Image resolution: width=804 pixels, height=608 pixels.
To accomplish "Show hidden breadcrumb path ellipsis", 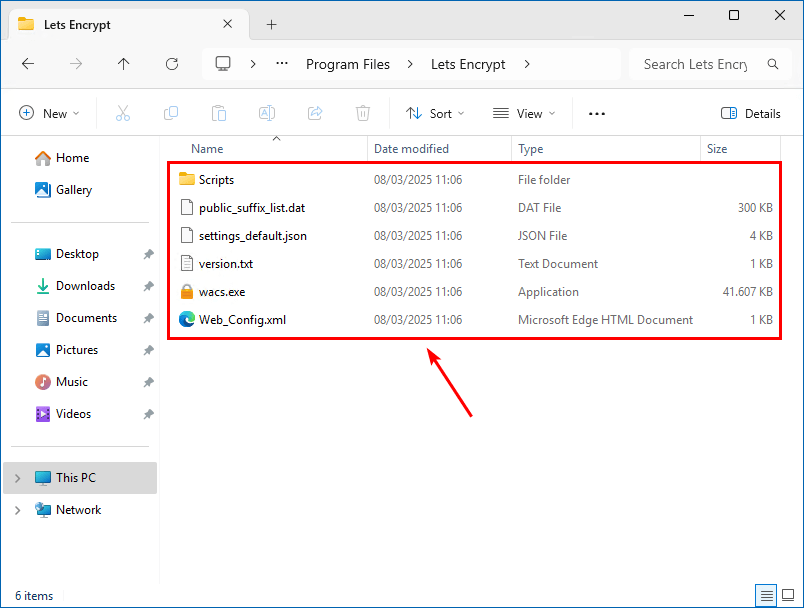I will (282, 64).
